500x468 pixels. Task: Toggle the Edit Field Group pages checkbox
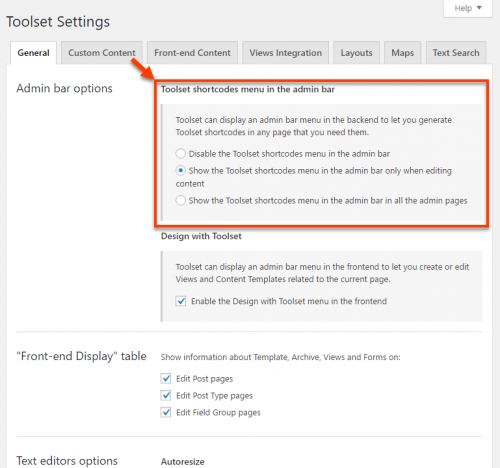point(166,413)
